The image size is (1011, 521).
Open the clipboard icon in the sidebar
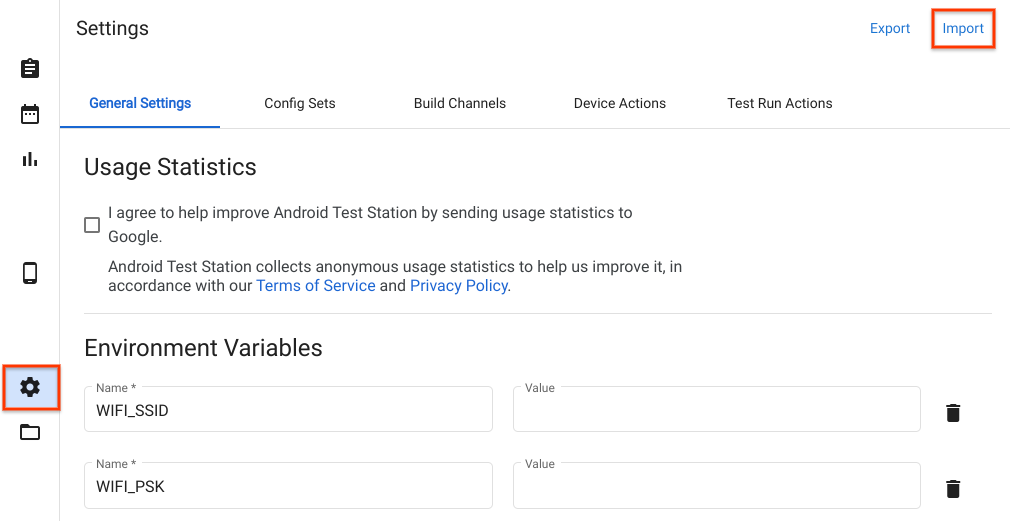coord(30,68)
